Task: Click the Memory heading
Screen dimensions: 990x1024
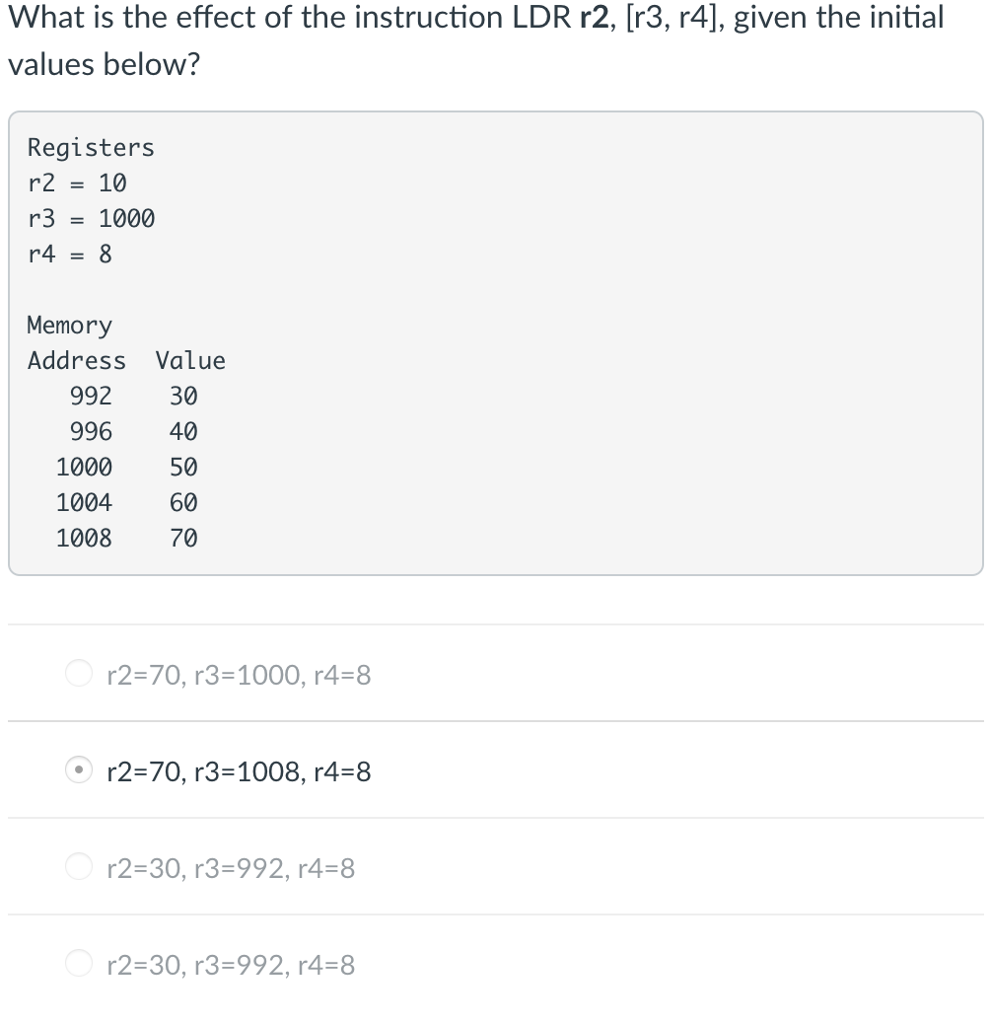Action: pyautogui.click(x=68, y=325)
